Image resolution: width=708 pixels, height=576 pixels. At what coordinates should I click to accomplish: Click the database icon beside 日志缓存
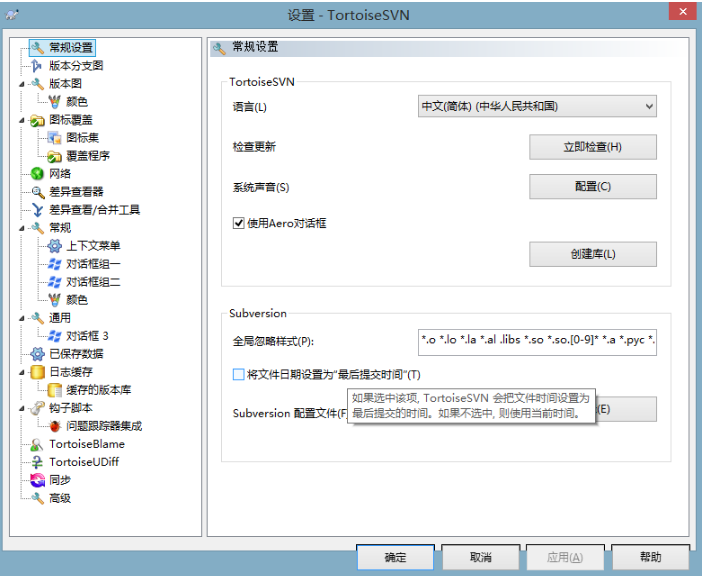(37, 372)
